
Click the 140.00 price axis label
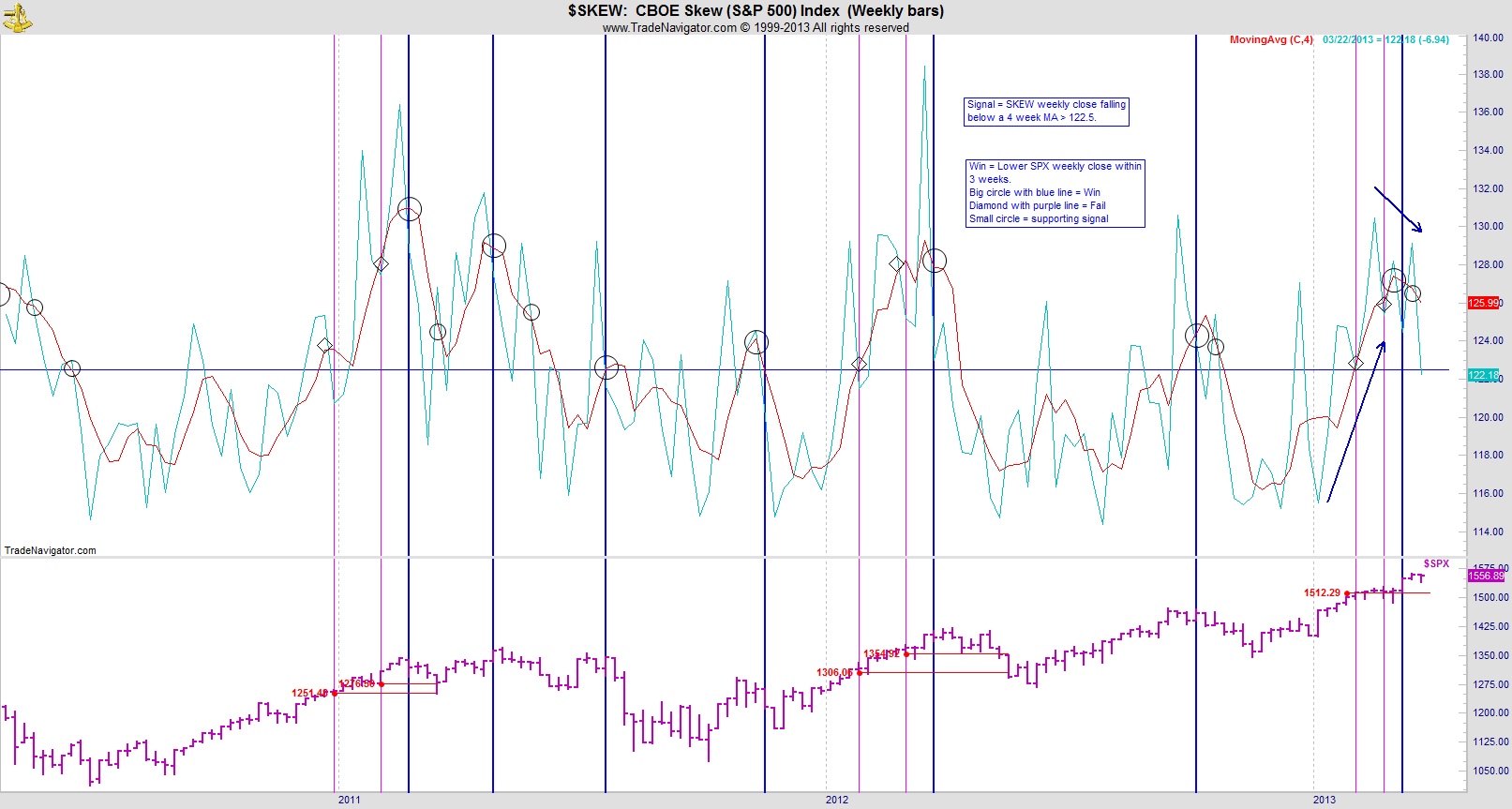tap(1489, 37)
